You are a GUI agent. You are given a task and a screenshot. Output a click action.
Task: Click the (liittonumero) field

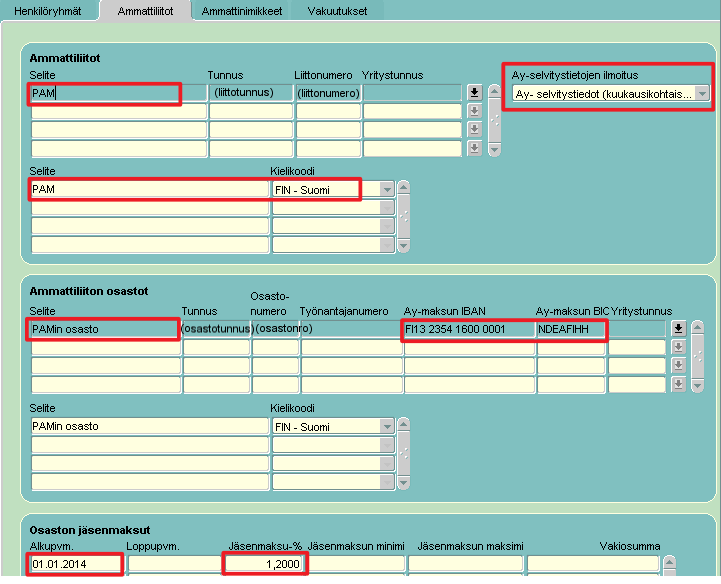coord(328,93)
